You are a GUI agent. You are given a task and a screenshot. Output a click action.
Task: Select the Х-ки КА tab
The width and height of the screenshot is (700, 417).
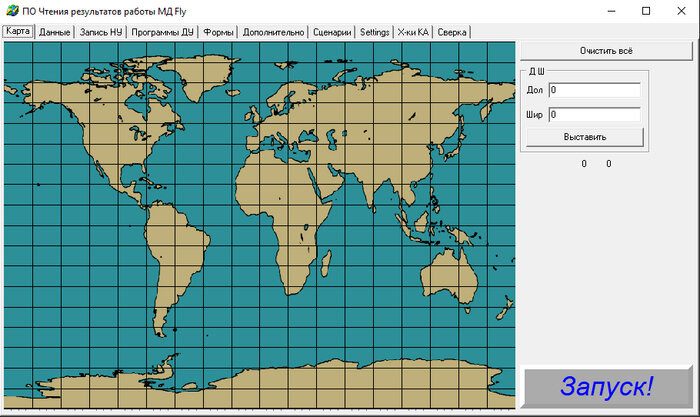pos(412,32)
